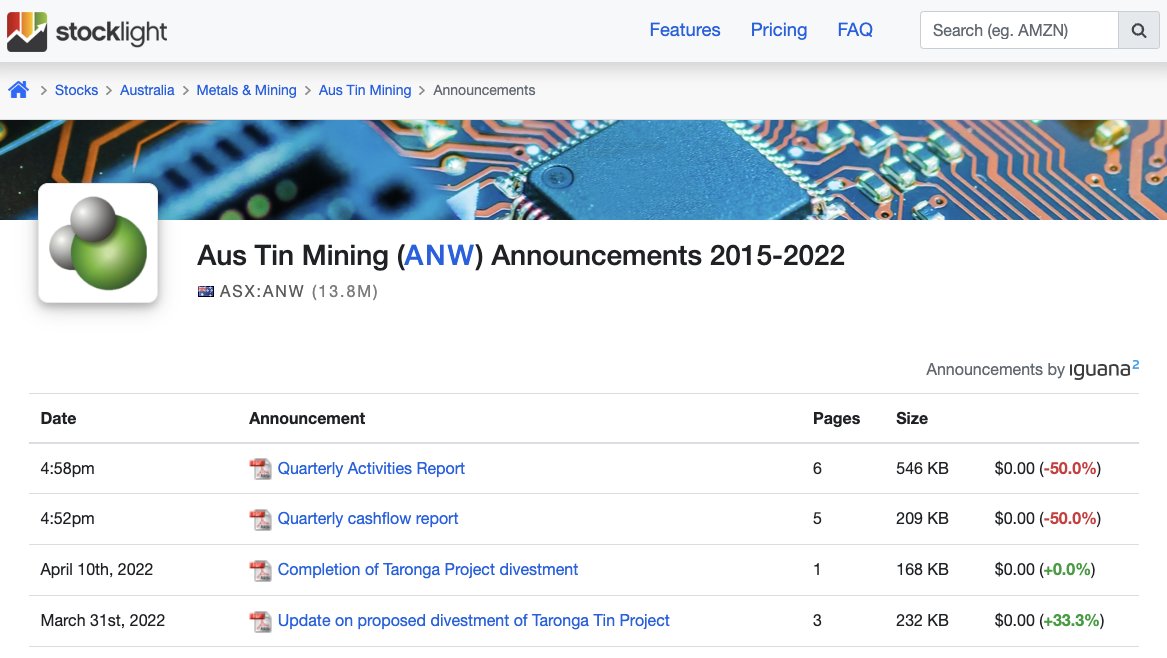This screenshot has height=658, width=1167.
Task: Click the 168 KB size value
Action: click(x=922, y=569)
